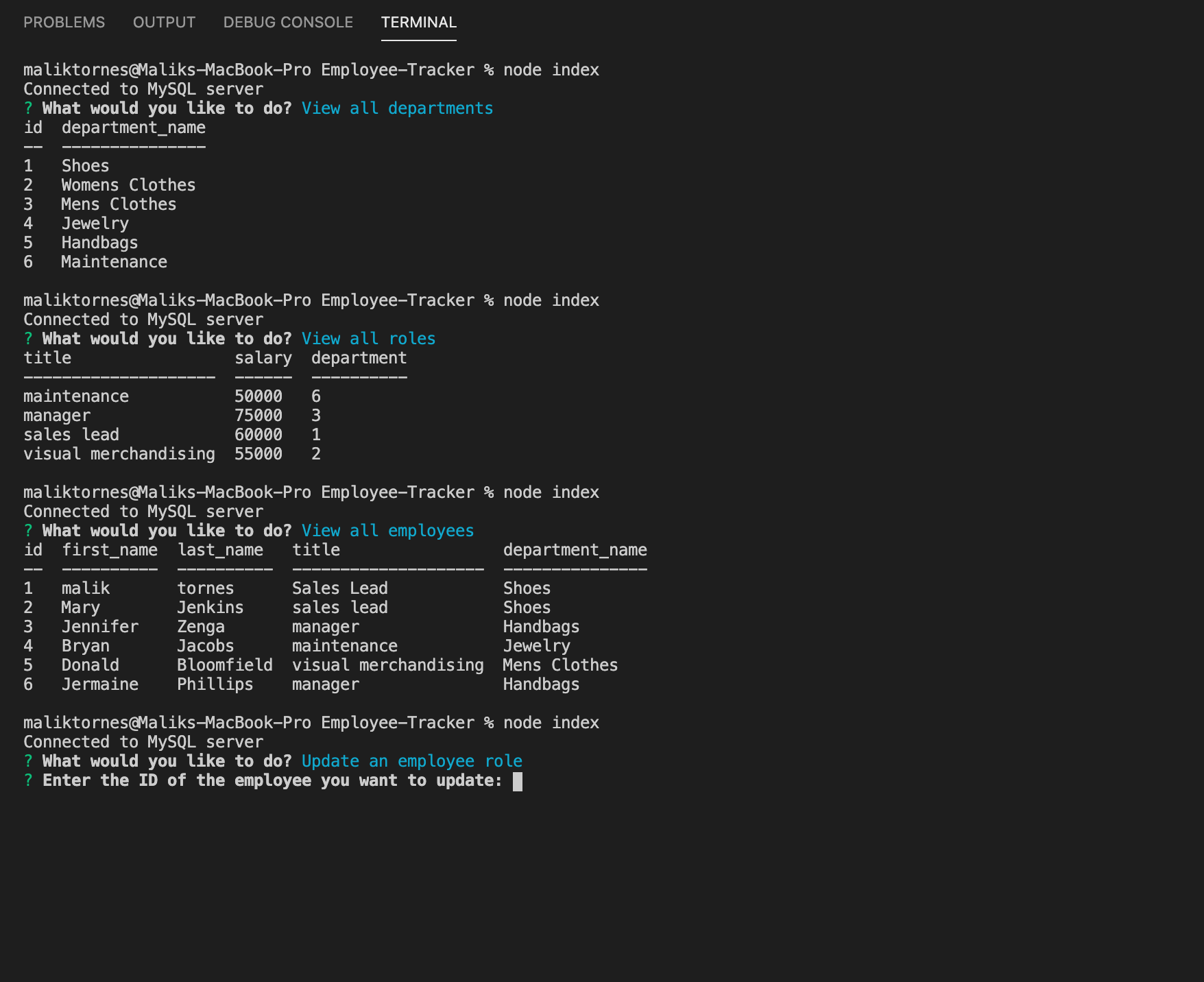Click the 'View all departments' answer text
Image resolution: width=1204 pixels, height=982 pixels.
pyautogui.click(x=397, y=108)
